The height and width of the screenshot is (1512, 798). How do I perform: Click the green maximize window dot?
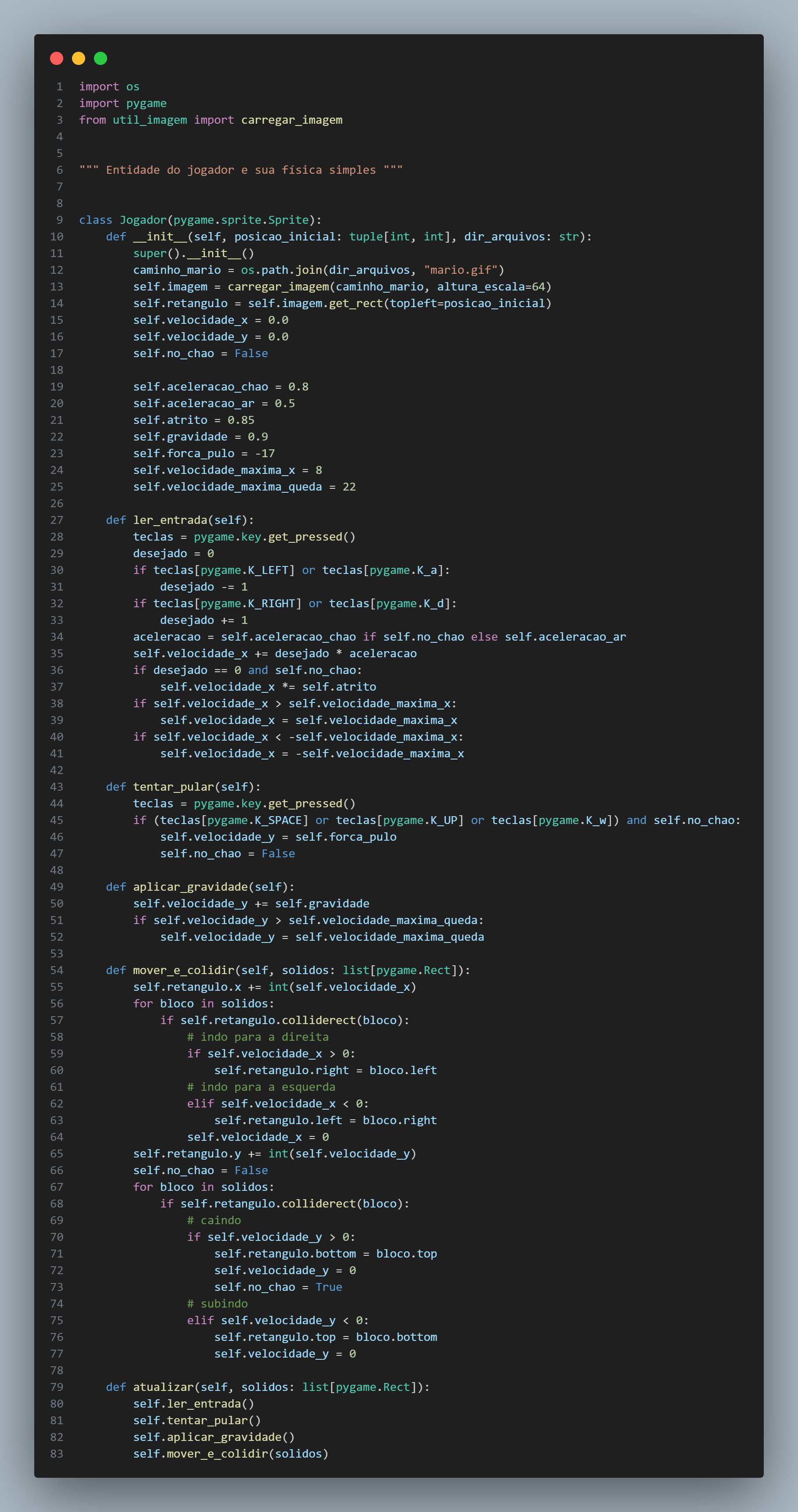click(x=101, y=58)
